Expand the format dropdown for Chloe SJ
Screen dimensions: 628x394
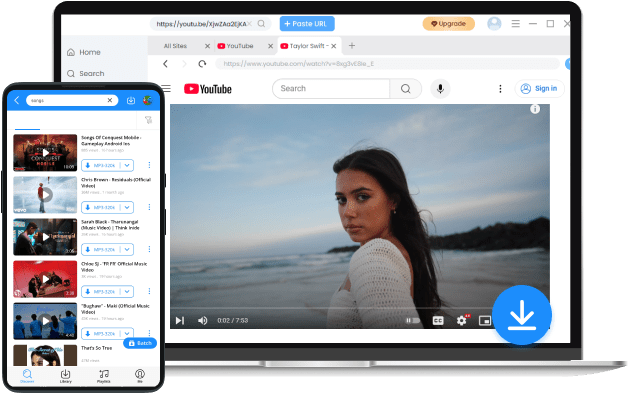[x=127, y=291]
